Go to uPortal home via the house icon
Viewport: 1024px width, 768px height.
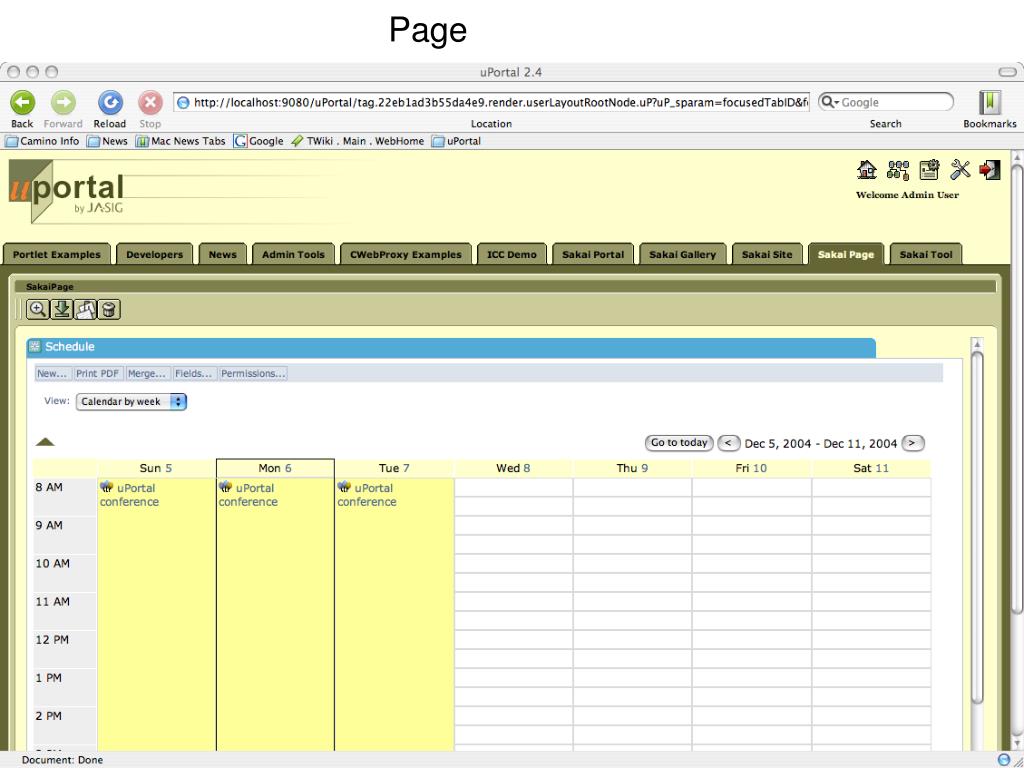click(x=867, y=170)
